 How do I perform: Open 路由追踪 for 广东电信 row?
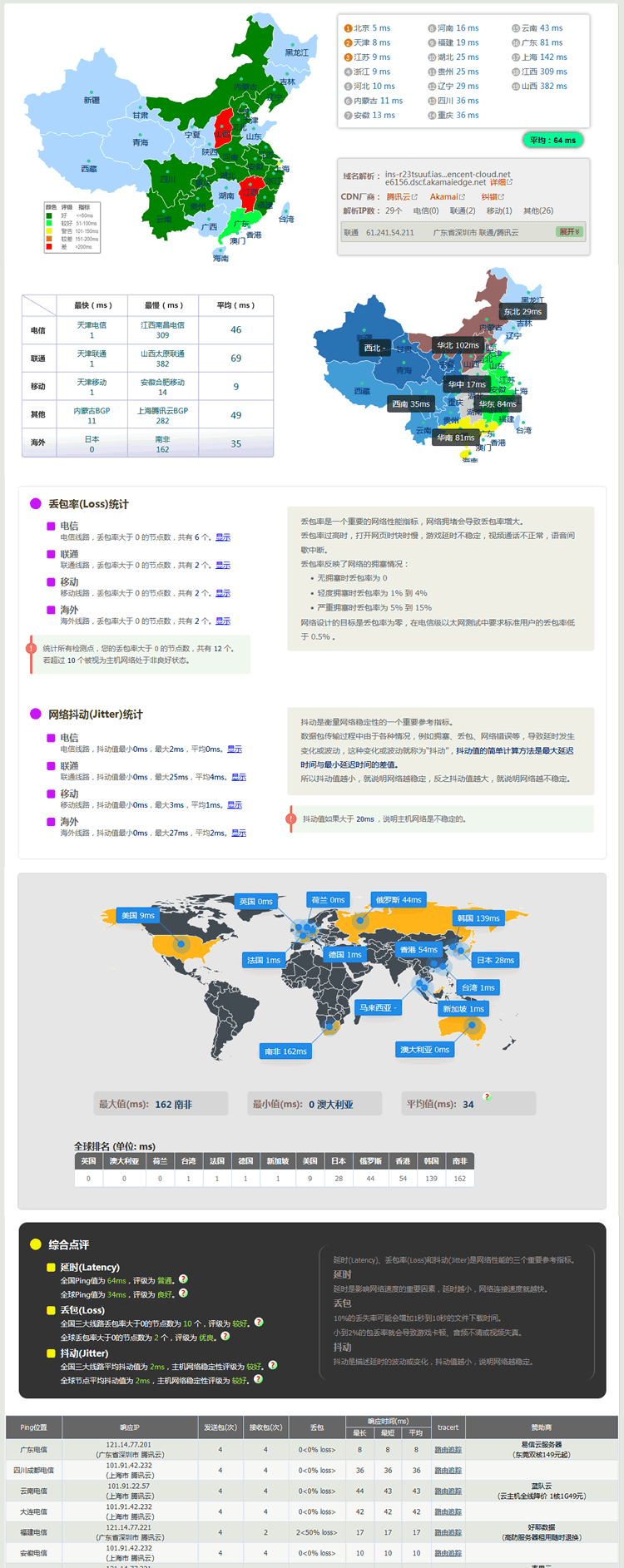click(448, 1449)
